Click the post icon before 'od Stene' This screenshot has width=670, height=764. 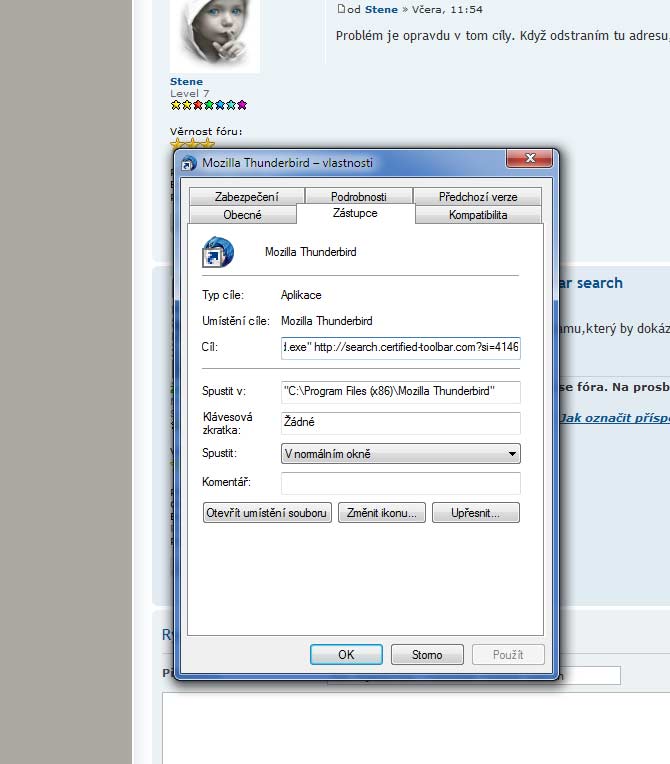(x=341, y=8)
